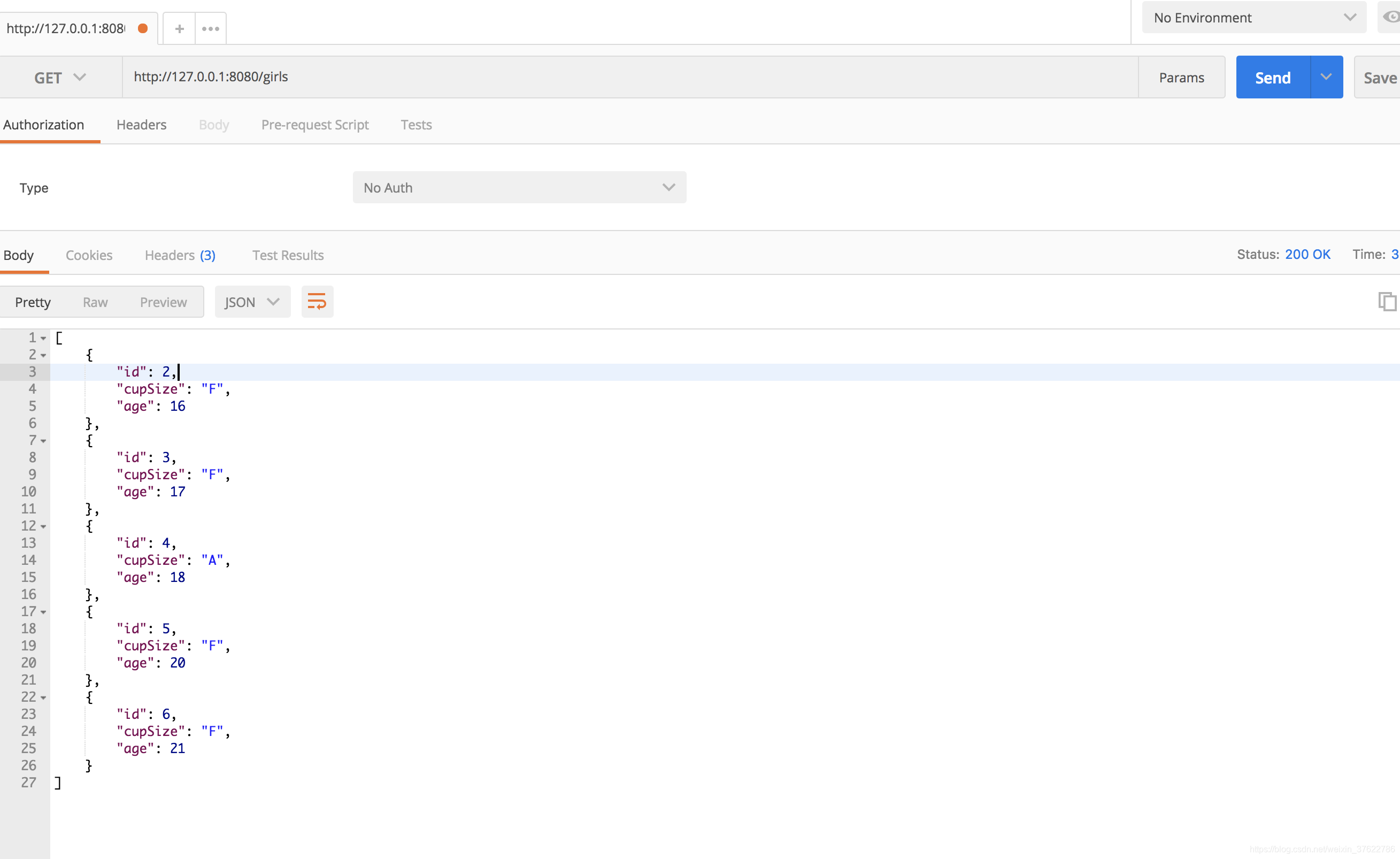The width and height of the screenshot is (1400, 859).
Task: Click the Type label in Authorization
Action: click(x=34, y=188)
